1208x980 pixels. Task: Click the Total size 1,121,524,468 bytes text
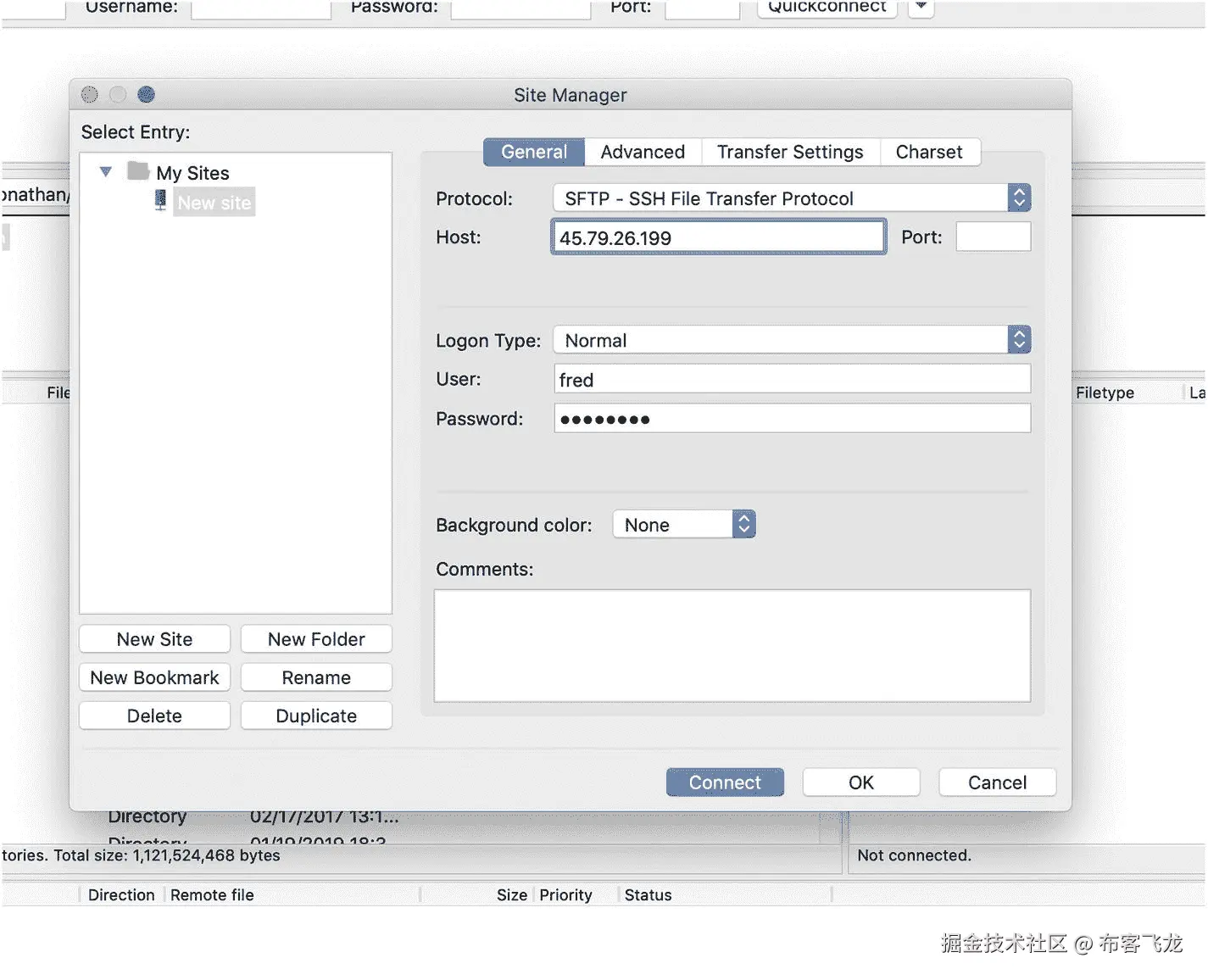(x=166, y=855)
